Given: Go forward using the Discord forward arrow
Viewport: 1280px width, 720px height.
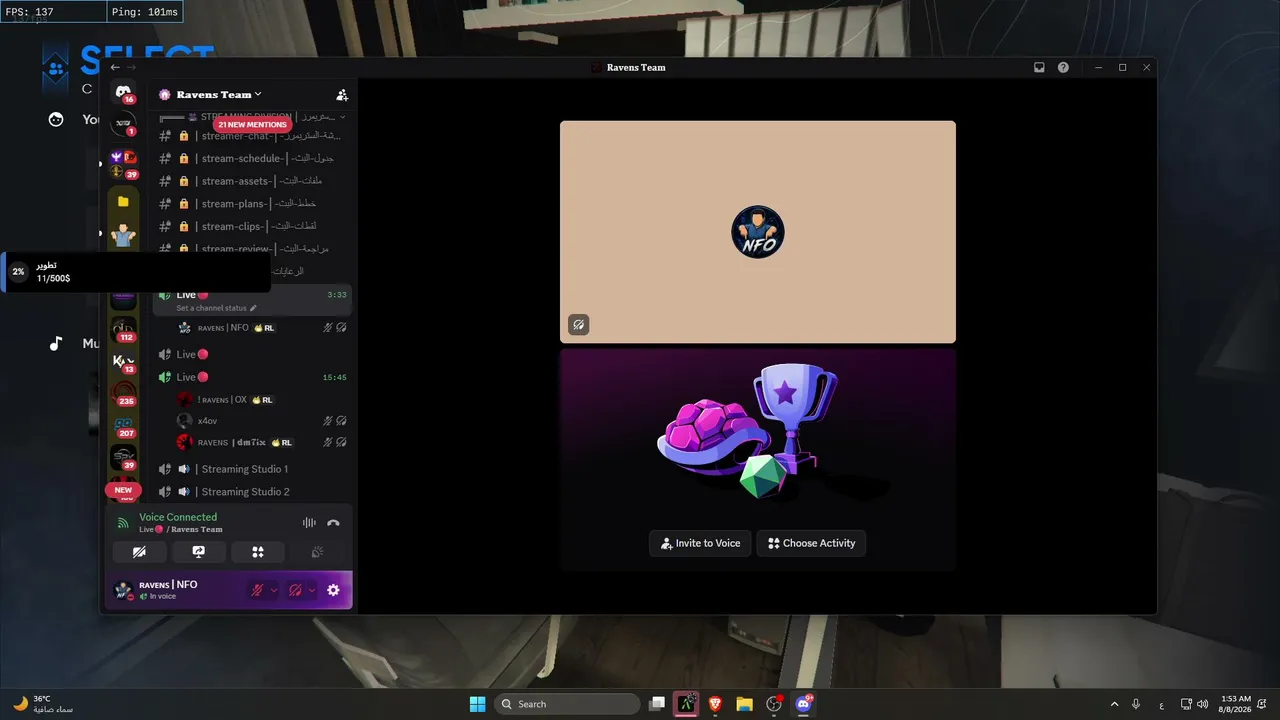Looking at the screenshot, I should click(x=131, y=67).
